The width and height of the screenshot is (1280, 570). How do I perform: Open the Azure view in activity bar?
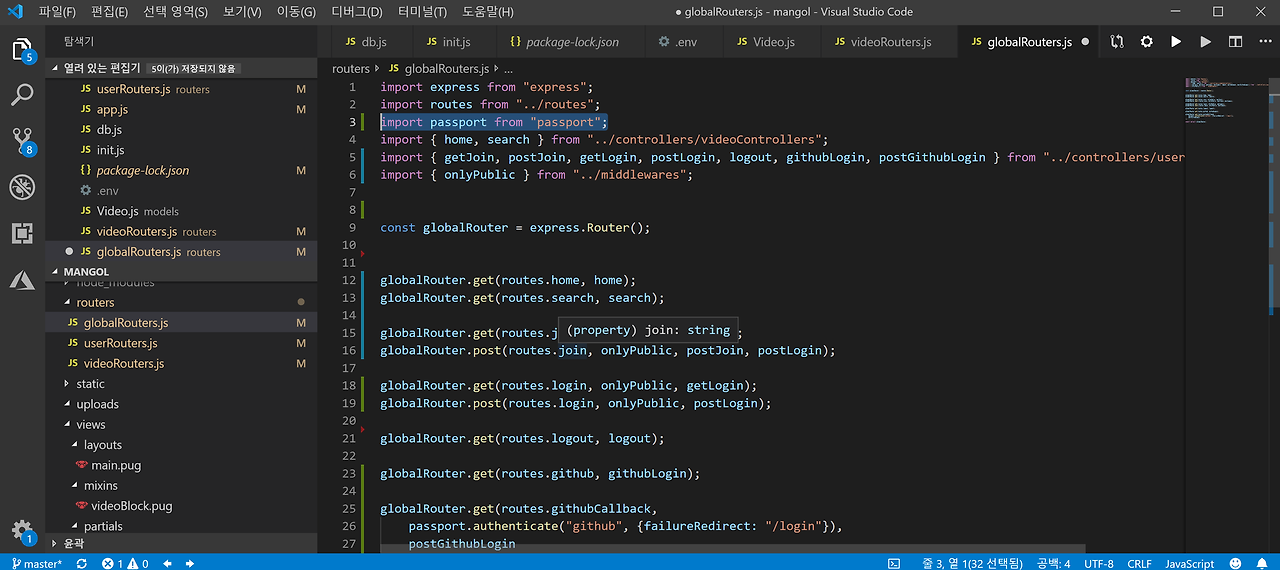(x=22, y=280)
